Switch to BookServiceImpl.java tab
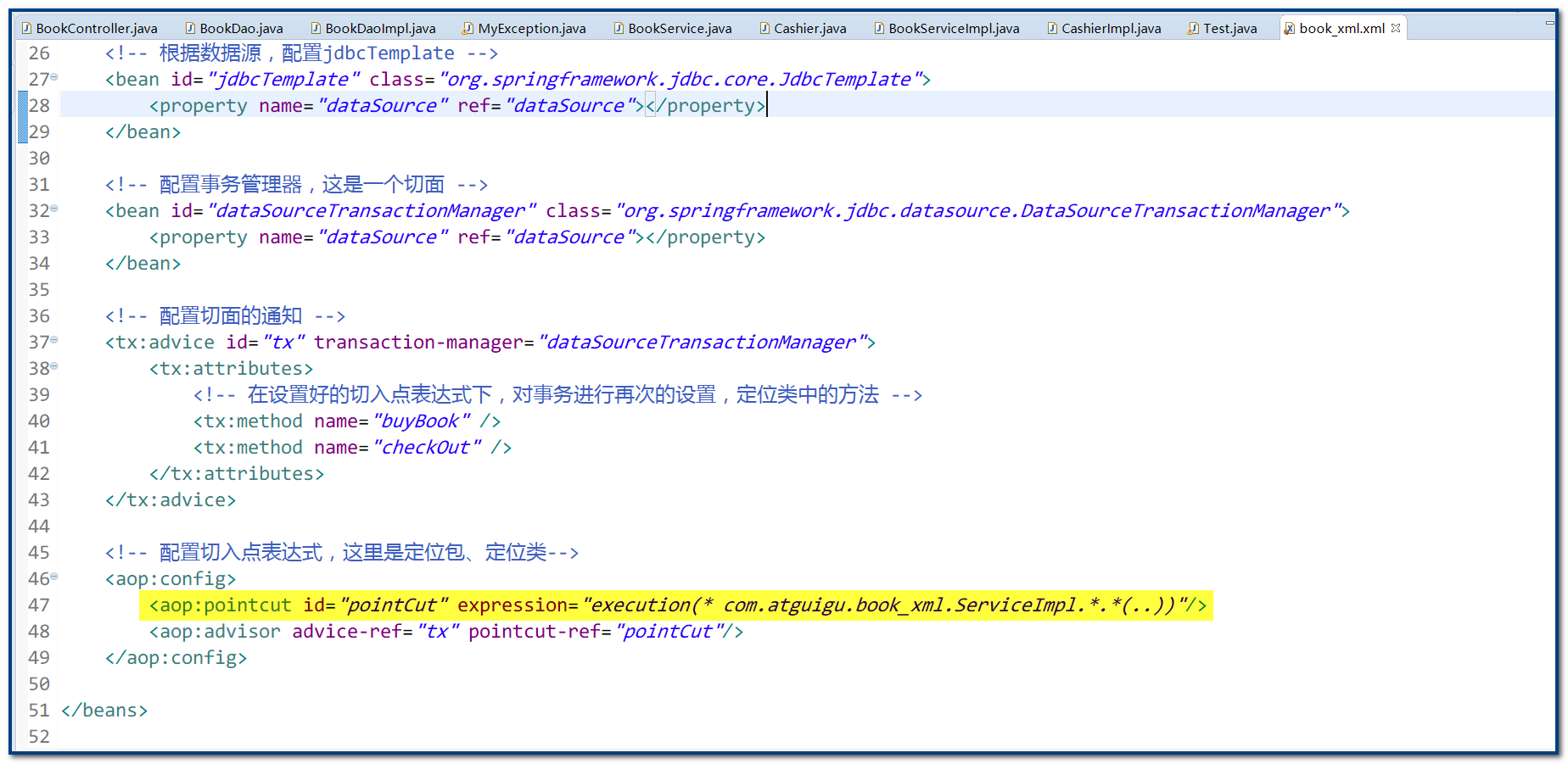 pyautogui.click(x=946, y=28)
